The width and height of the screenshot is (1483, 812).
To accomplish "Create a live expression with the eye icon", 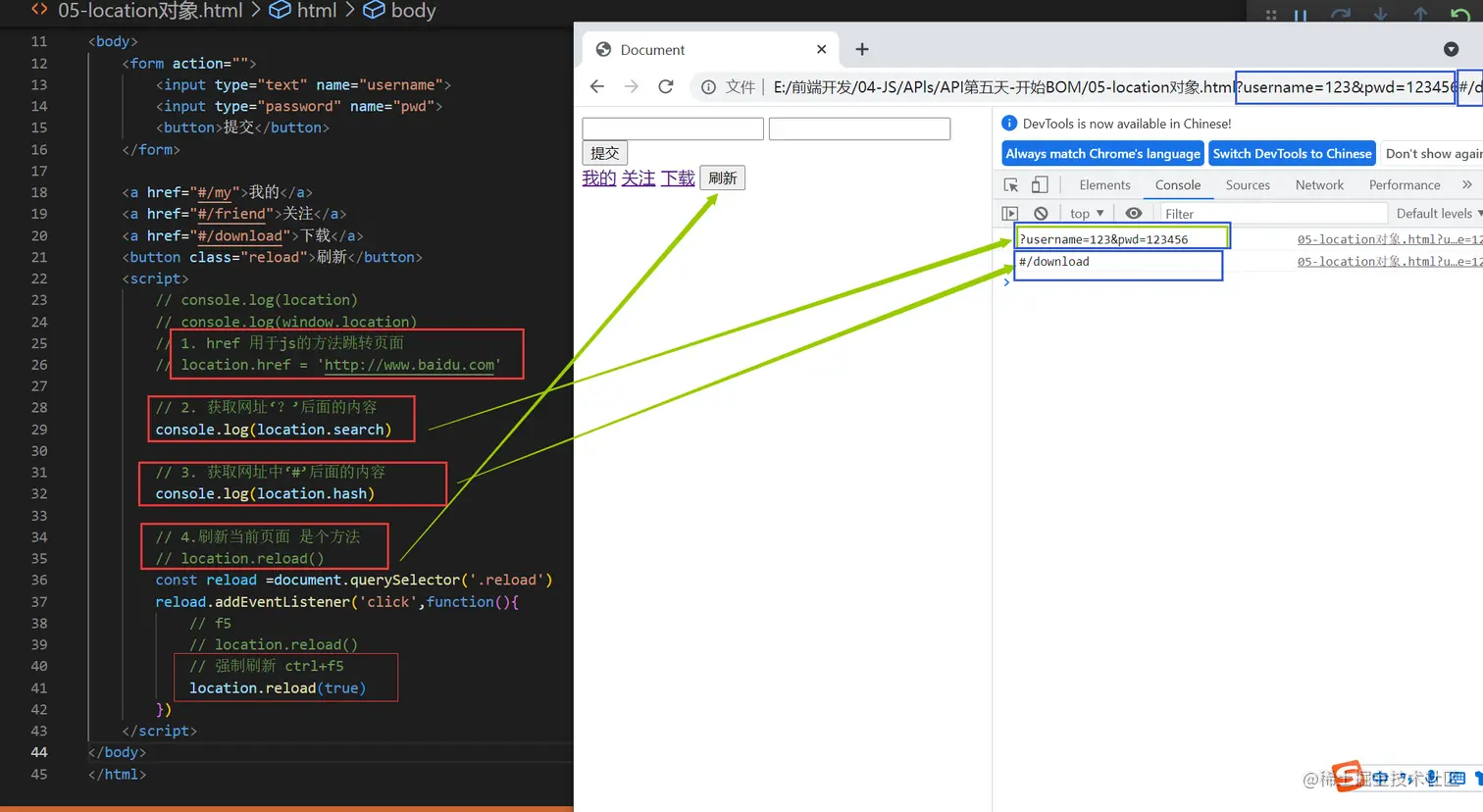I will tap(1134, 213).
